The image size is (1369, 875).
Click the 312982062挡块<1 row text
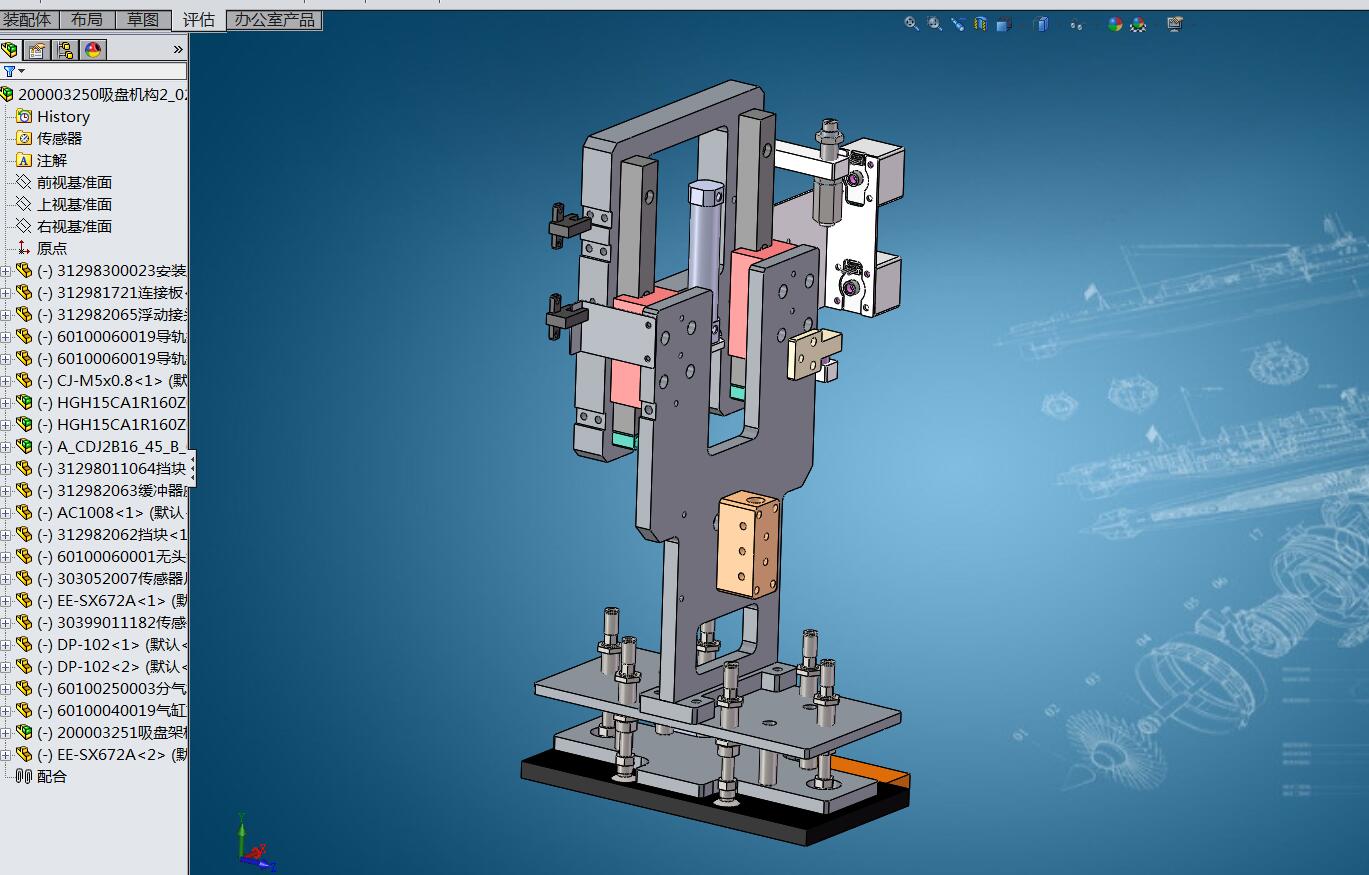coord(111,534)
